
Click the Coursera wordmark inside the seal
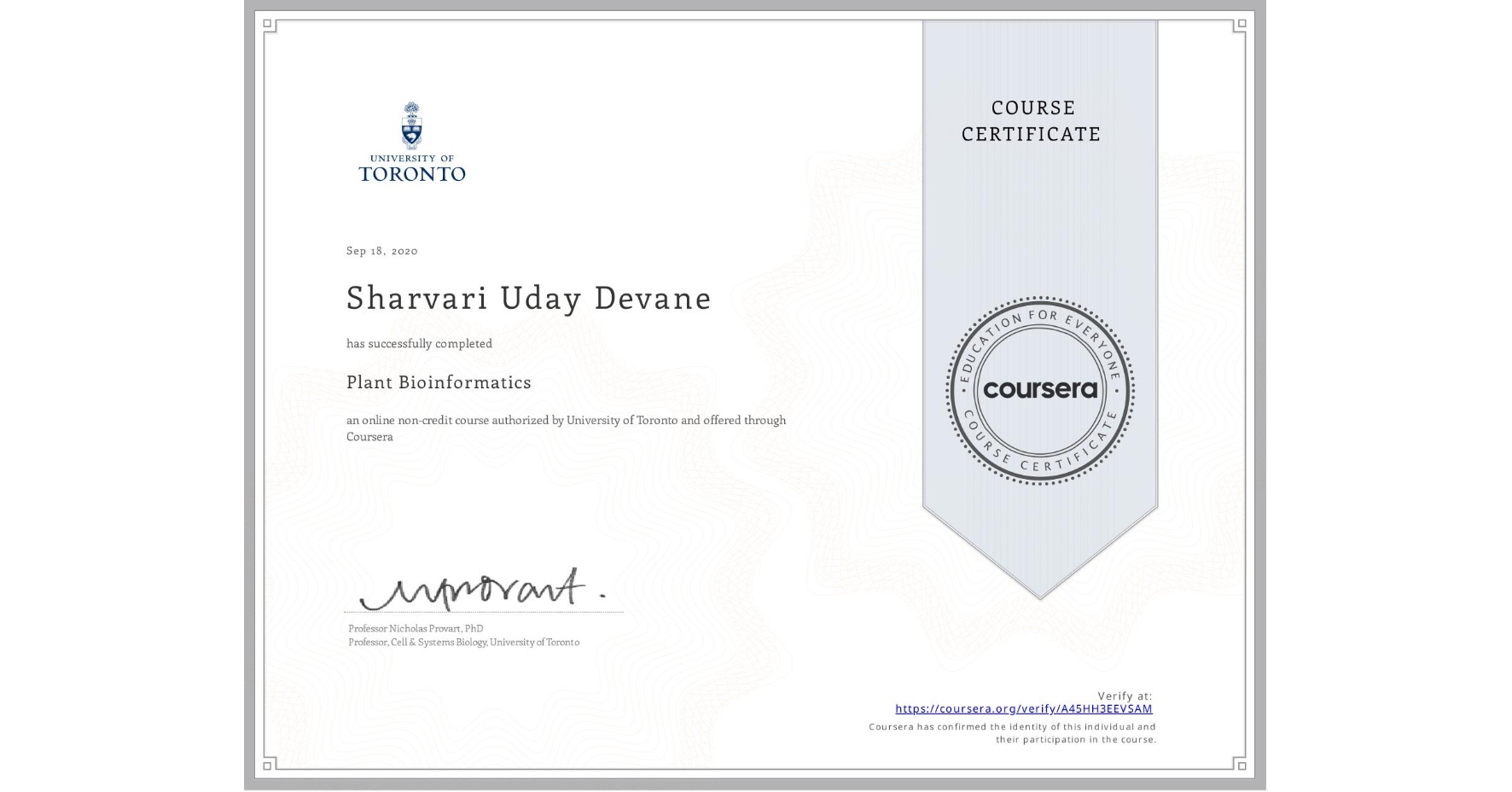pos(1039,391)
